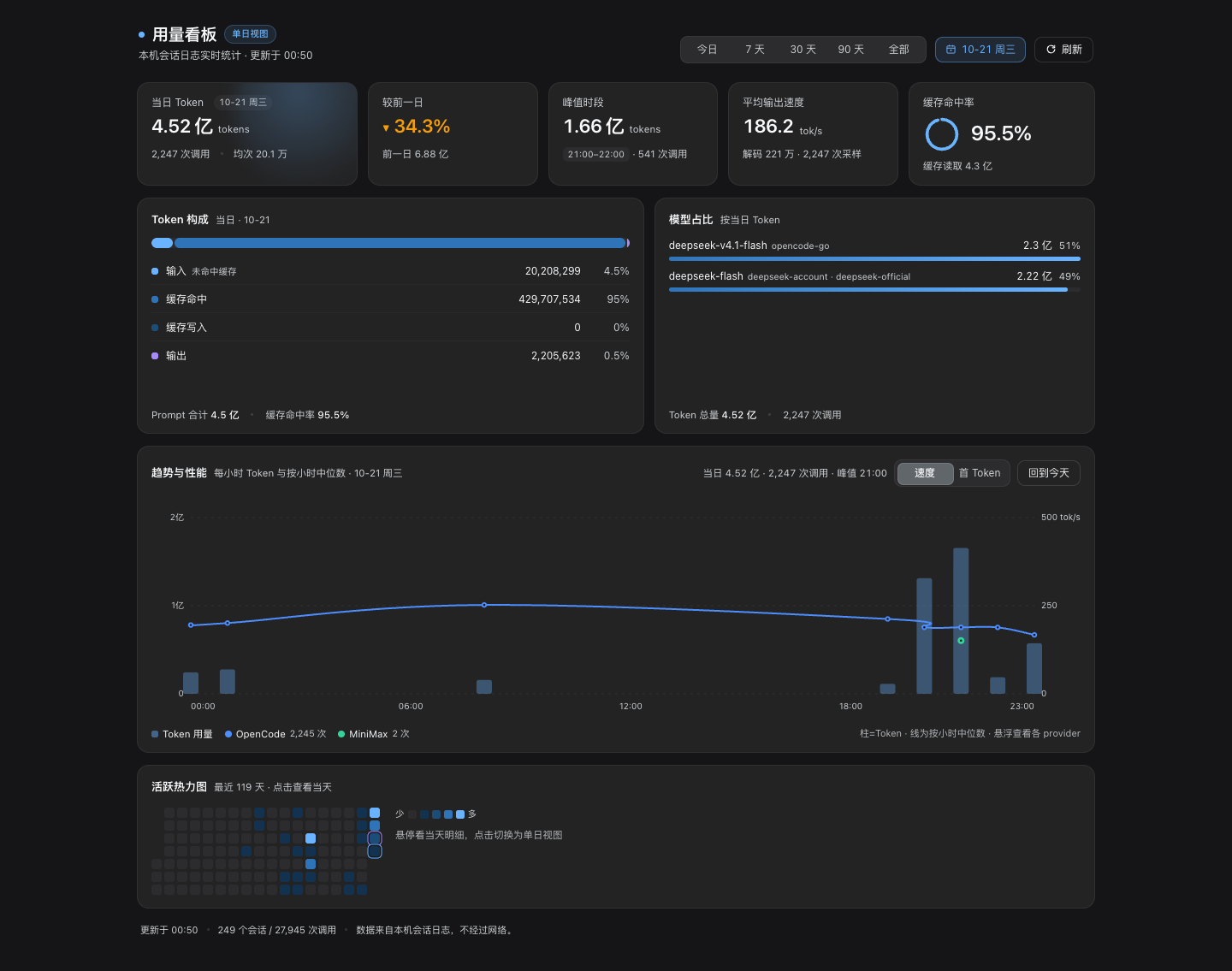Click the blue dot beside 缓存命中
1232x971 pixels.
point(155,299)
